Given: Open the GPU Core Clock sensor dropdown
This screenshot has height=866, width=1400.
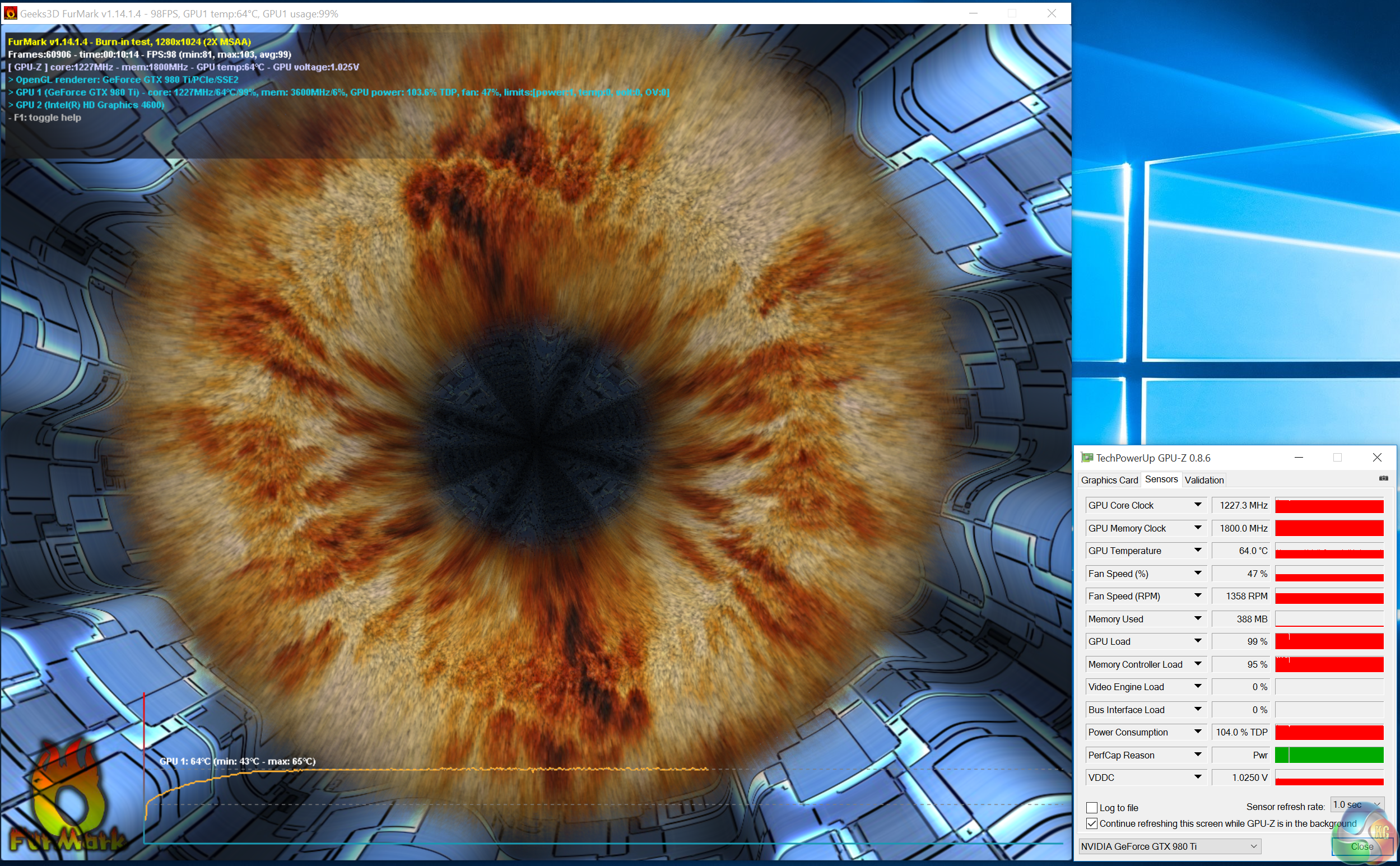Looking at the screenshot, I should click(1198, 505).
